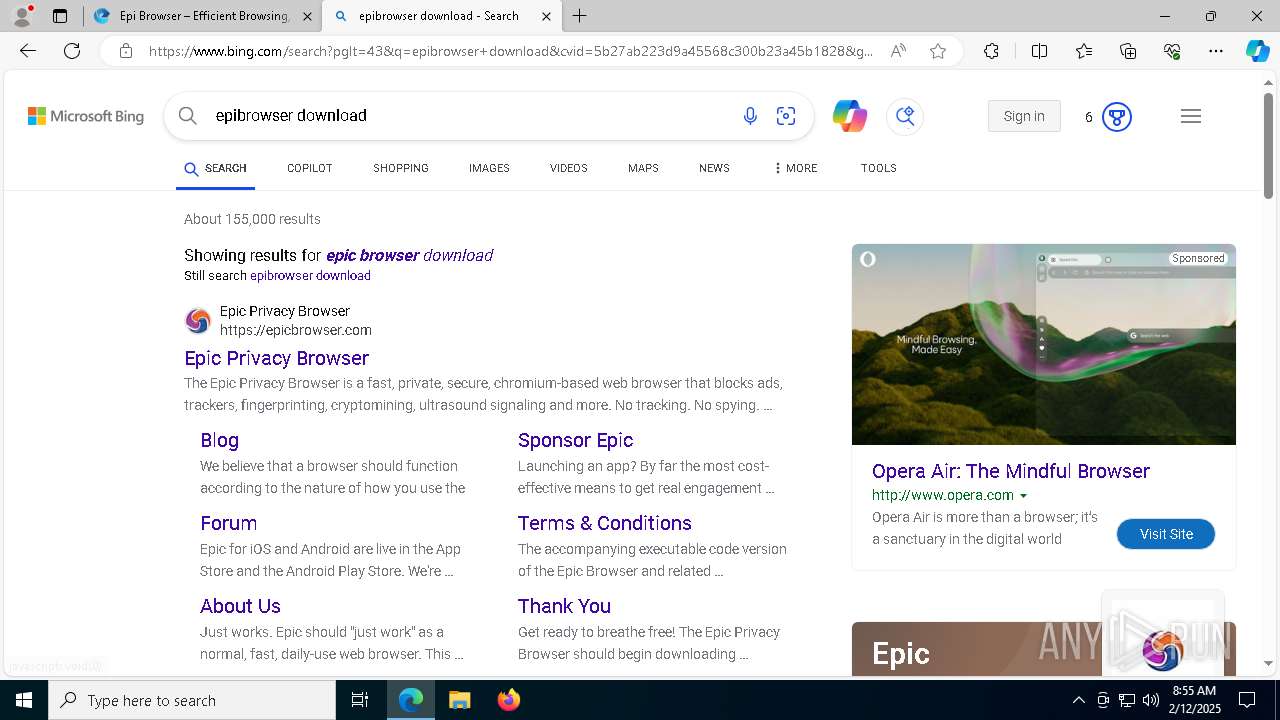Click the Sign in button
Image resolution: width=1280 pixels, height=720 pixels.
pyautogui.click(x=1024, y=116)
